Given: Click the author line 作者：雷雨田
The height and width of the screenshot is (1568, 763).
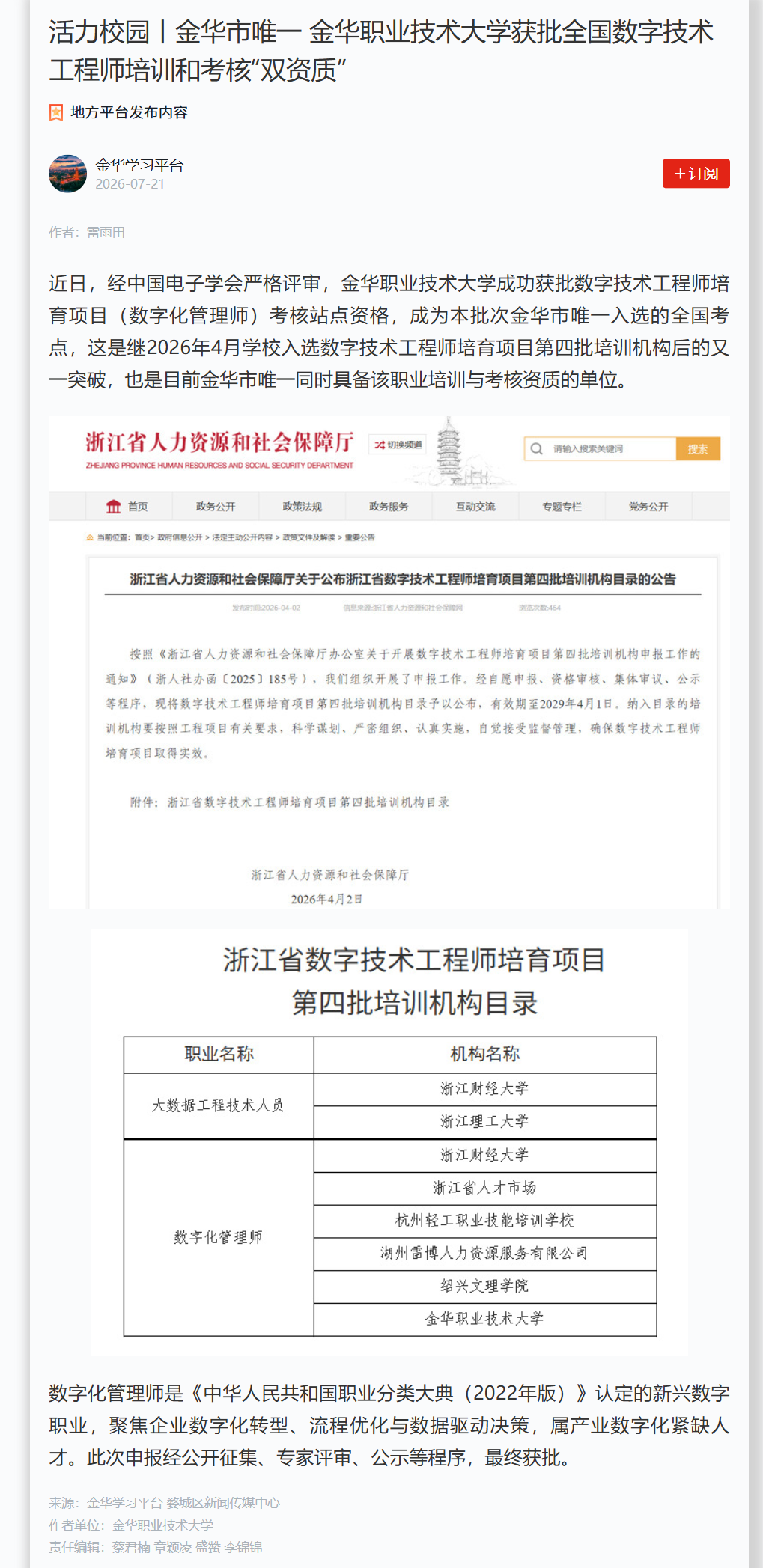Looking at the screenshot, I should coord(87,232).
